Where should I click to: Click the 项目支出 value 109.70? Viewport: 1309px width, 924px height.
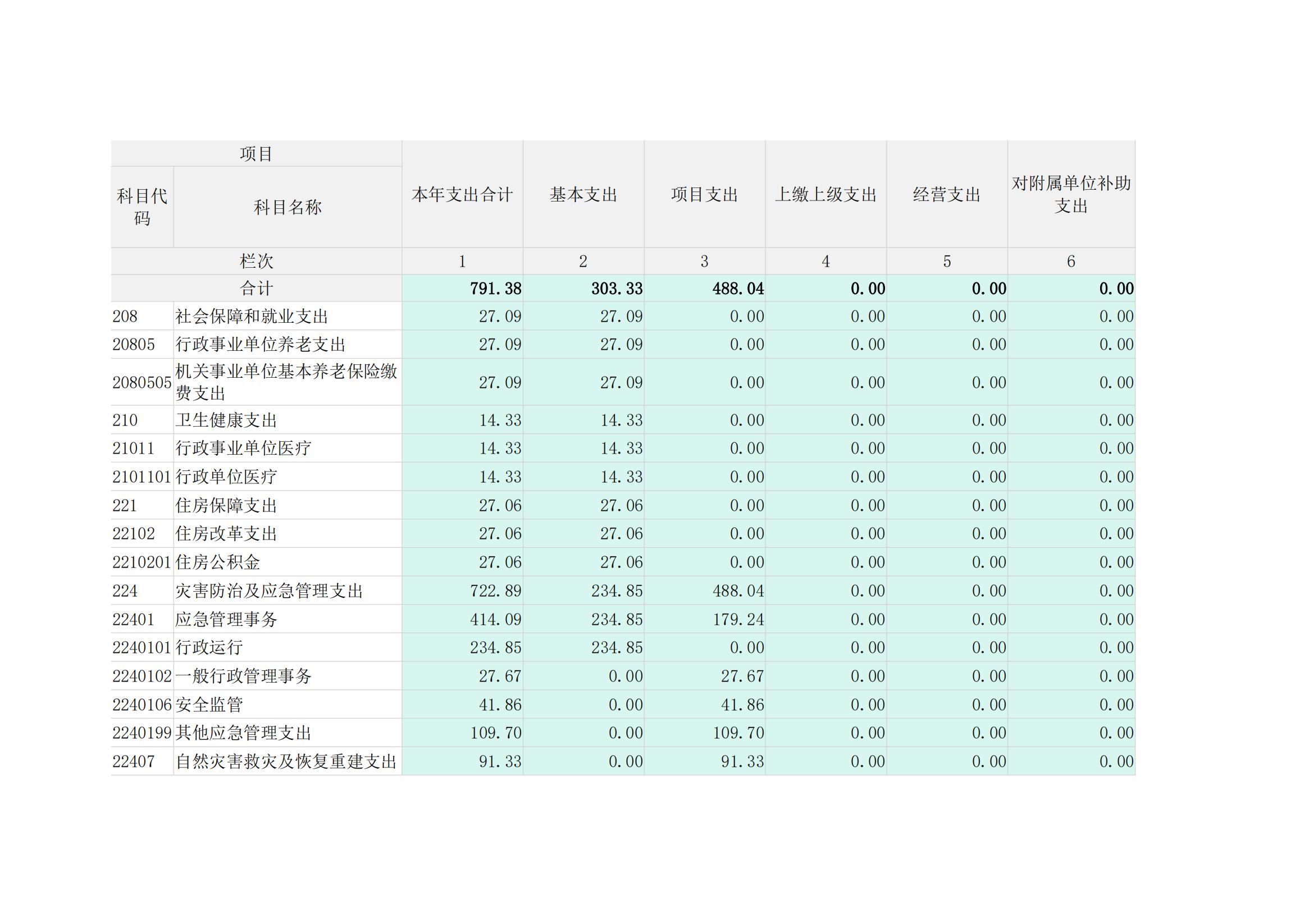[738, 733]
